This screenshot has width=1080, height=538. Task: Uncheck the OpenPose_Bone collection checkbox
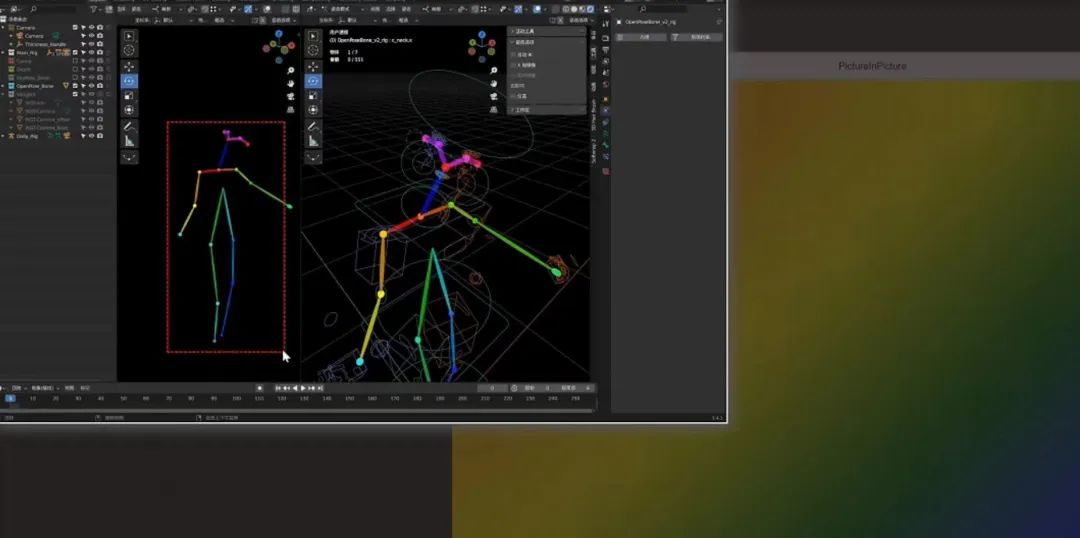click(x=75, y=86)
